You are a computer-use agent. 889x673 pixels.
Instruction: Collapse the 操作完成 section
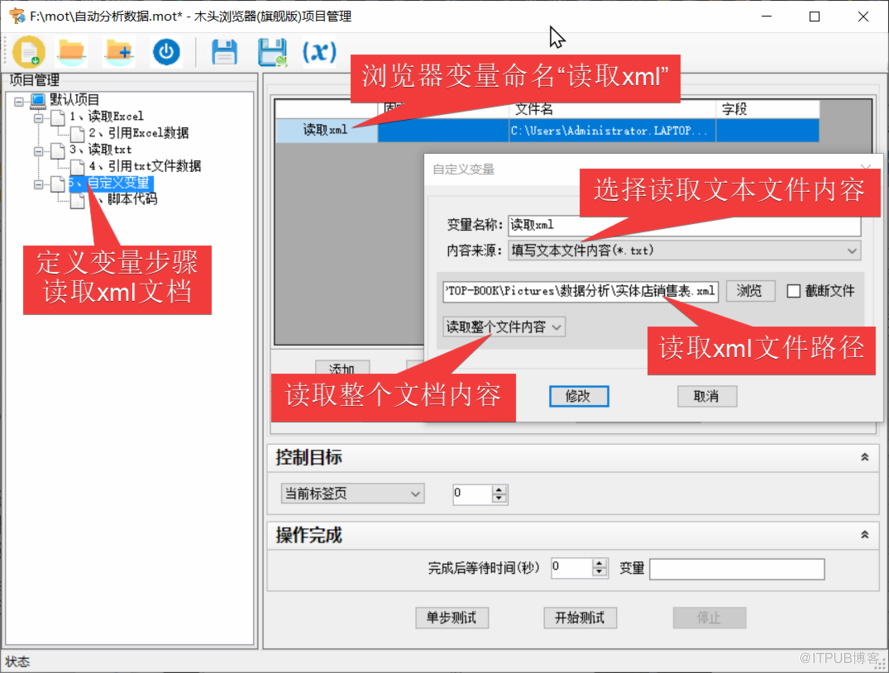click(x=865, y=535)
